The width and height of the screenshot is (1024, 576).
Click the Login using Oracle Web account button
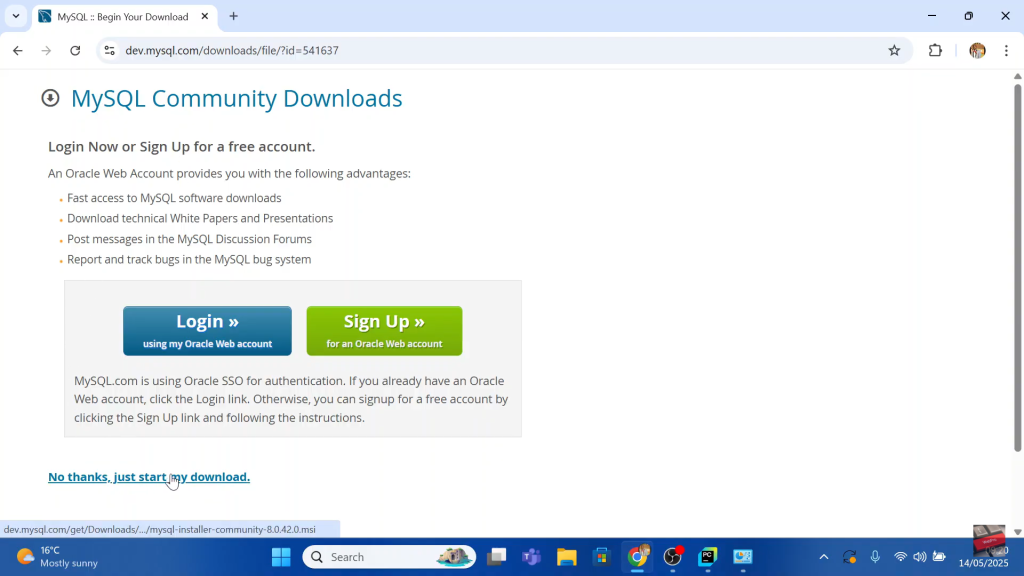207,330
